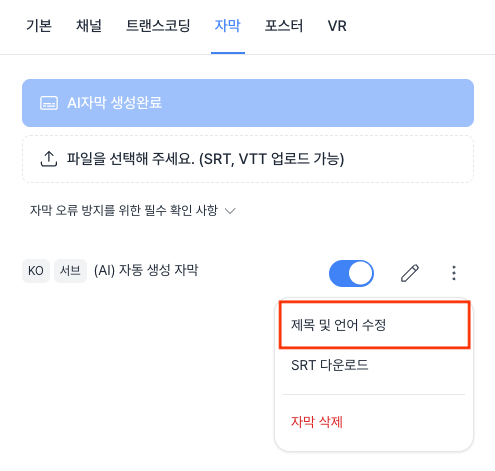Select the 자막 tab

[227, 26]
